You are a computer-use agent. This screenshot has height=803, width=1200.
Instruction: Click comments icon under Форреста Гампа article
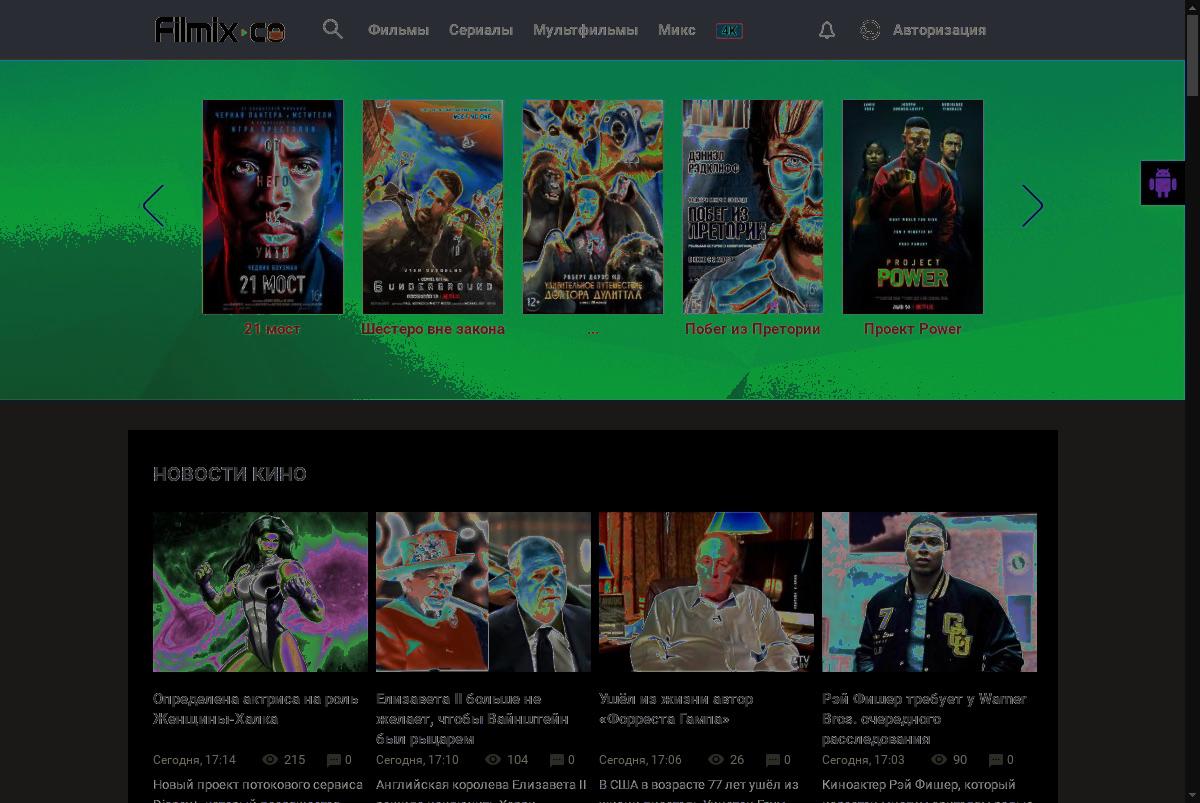[x=773, y=760]
